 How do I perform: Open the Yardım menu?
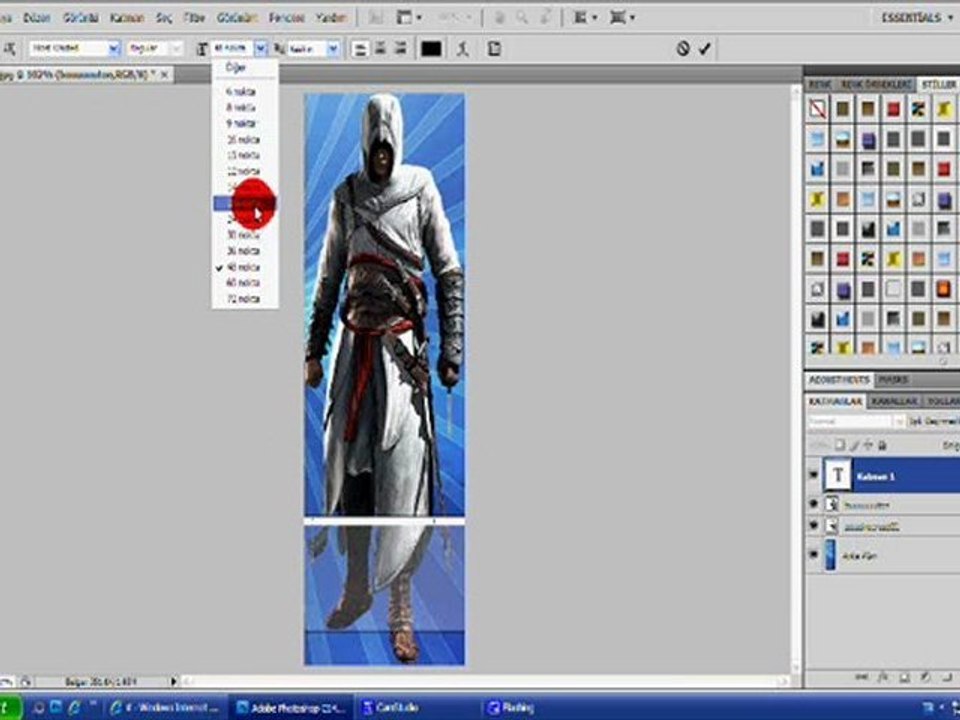pyautogui.click(x=331, y=18)
